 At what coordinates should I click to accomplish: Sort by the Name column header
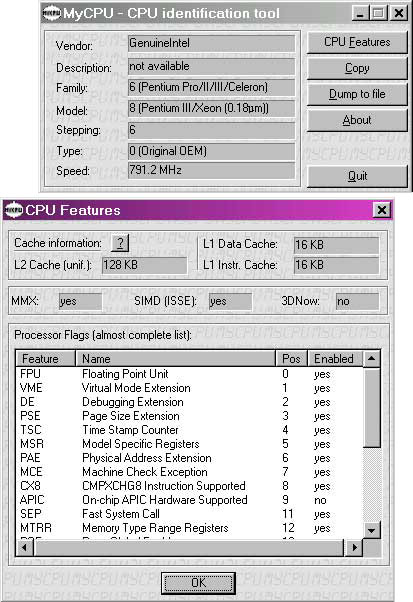pos(175,359)
